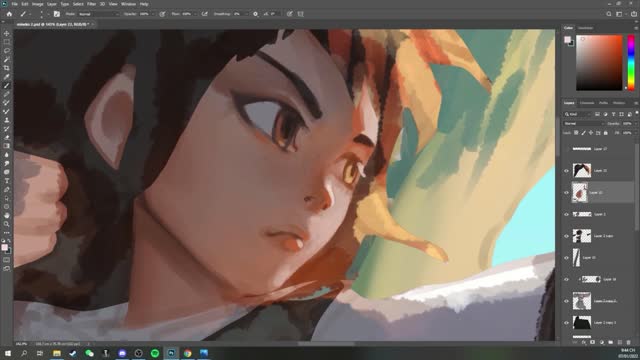Open the brush Mode dropdown
The image size is (640, 360).
click(x=98, y=14)
